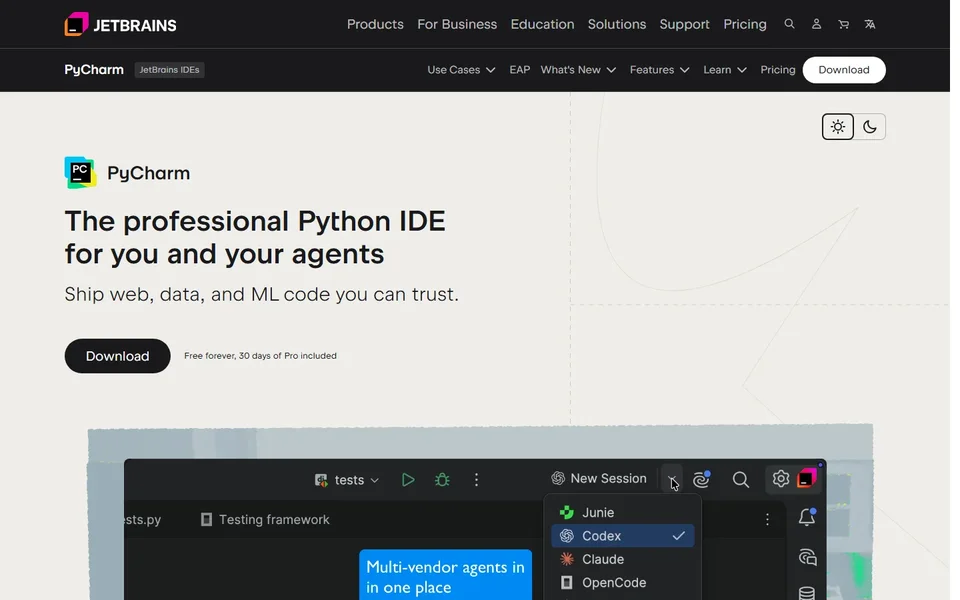Open Pricing in the top navigation

744,24
